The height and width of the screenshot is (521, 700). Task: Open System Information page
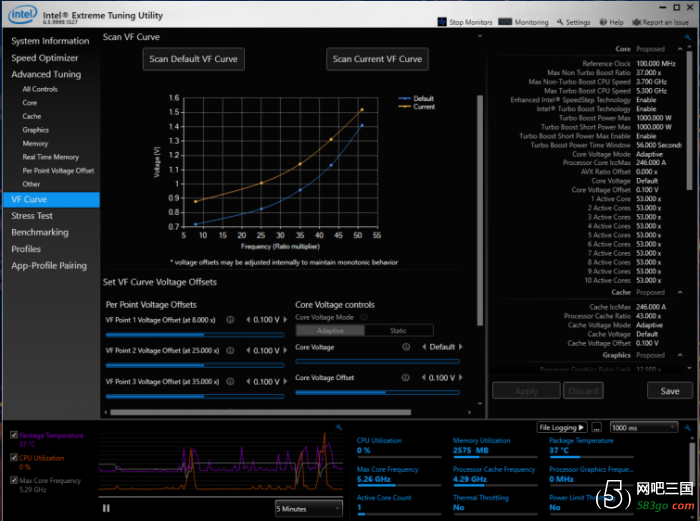pos(50,41)
